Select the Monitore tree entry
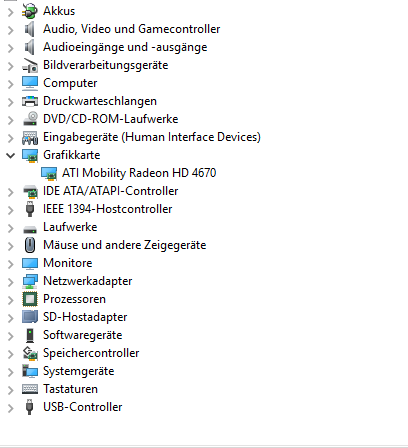The image size is (408, 448). point(68,263)
